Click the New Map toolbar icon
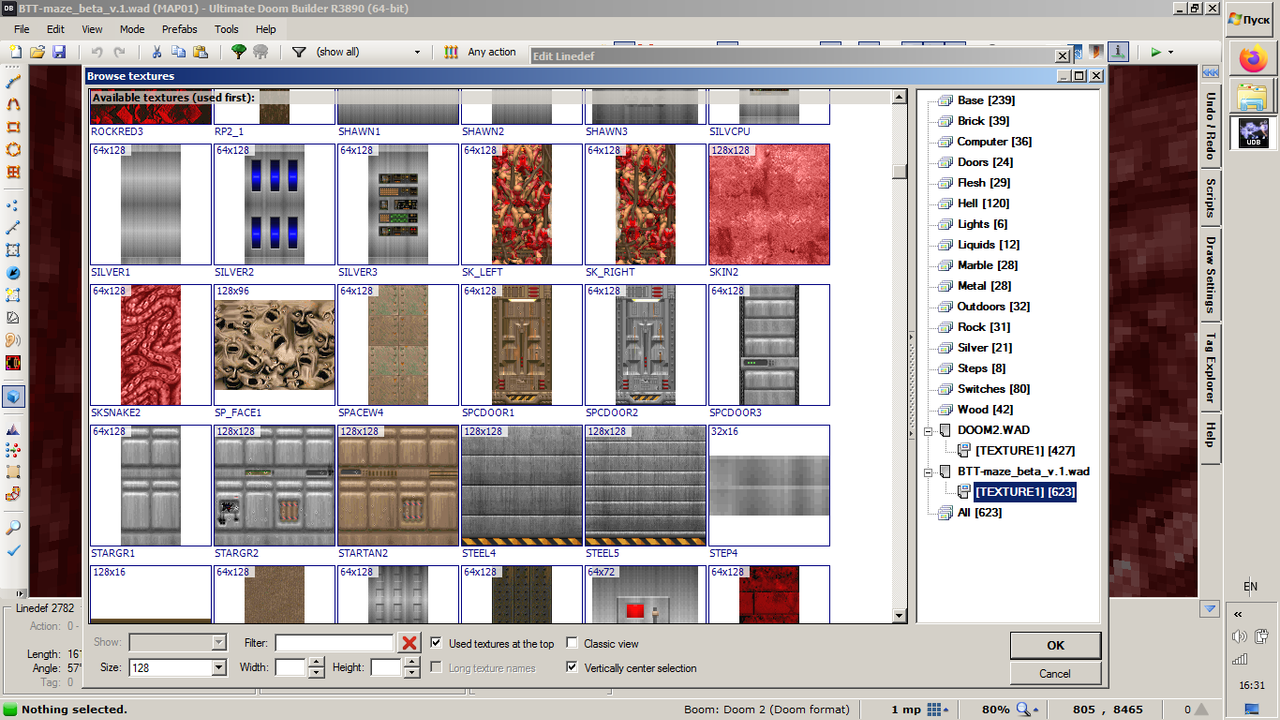The height and width of the screenshot is (720, 1280). point(15,52)
